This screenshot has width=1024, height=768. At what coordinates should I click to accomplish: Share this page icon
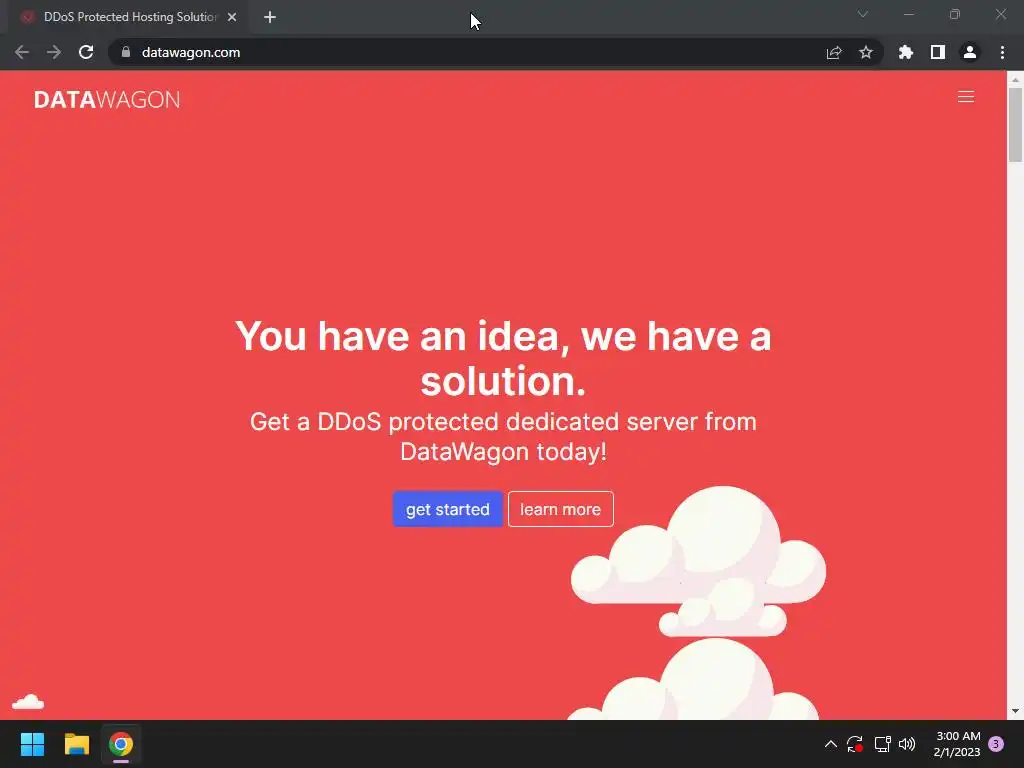click(x=834, y=52)
